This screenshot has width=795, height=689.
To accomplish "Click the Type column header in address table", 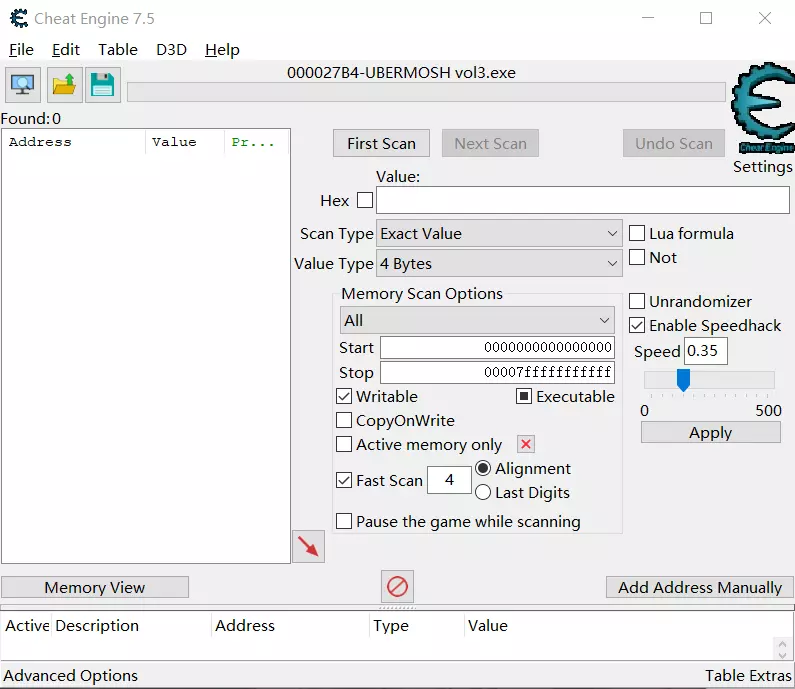I will coord(416,625).
